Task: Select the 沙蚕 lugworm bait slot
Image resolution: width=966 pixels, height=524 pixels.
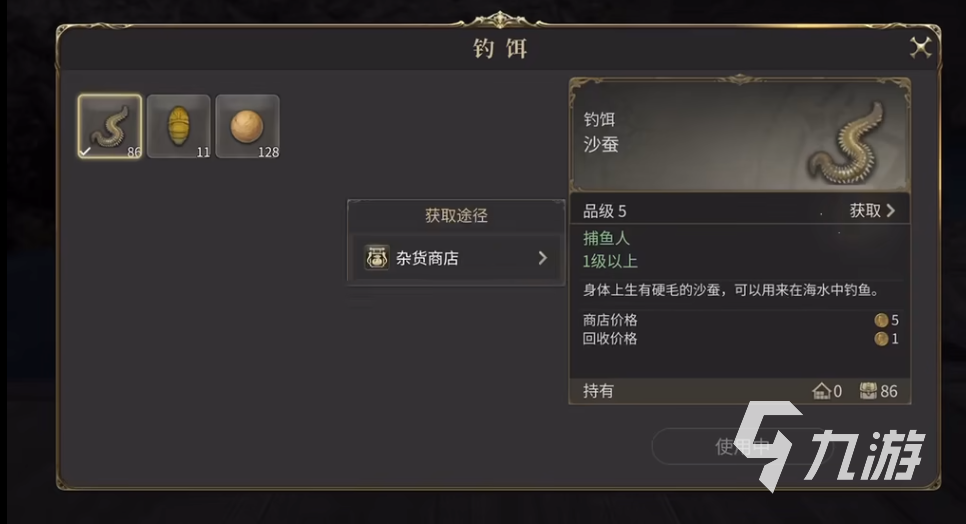Action: pyautogui.click(x=110, y=126)
